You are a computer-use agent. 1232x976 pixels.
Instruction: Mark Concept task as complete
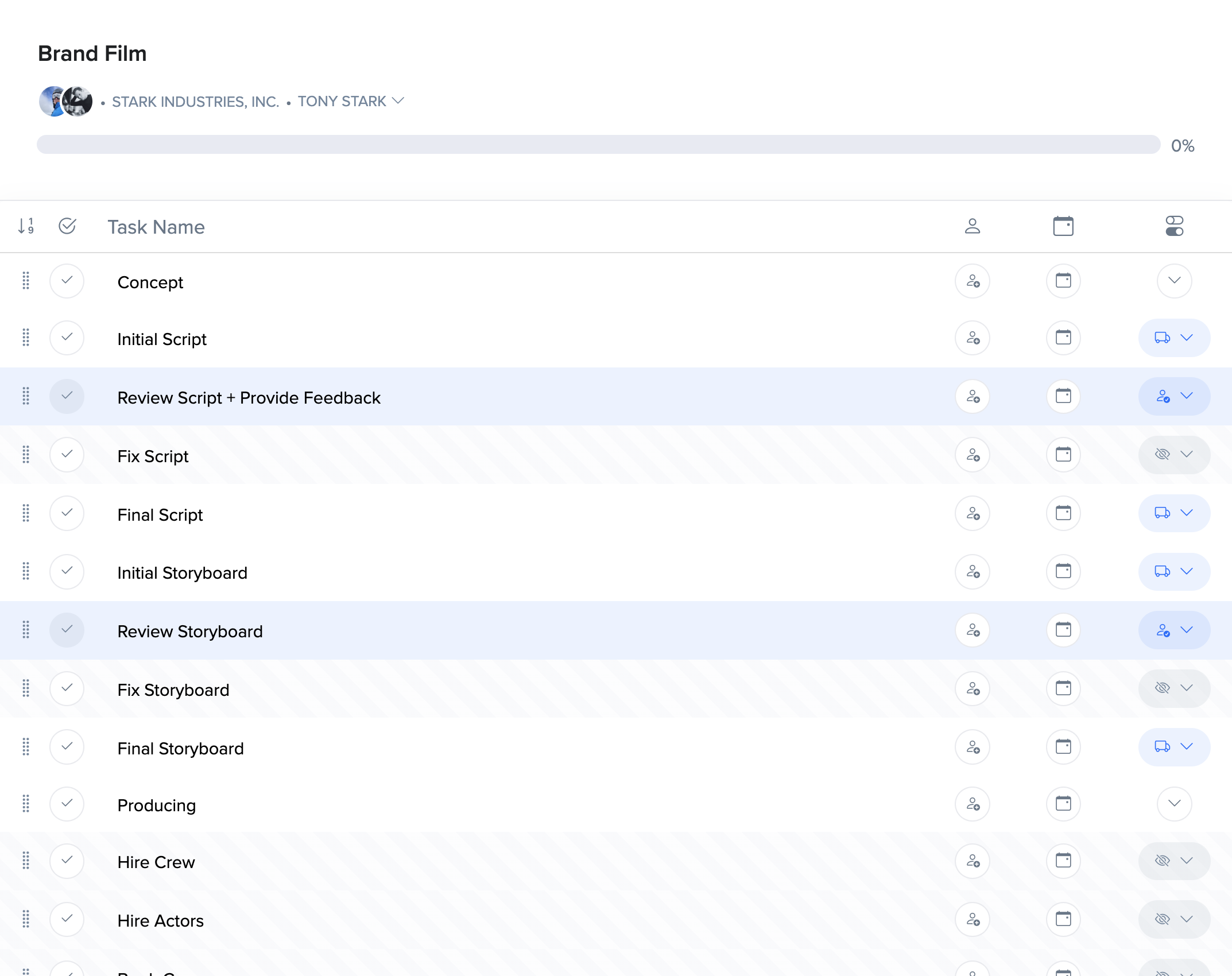[x=67, y=281]
